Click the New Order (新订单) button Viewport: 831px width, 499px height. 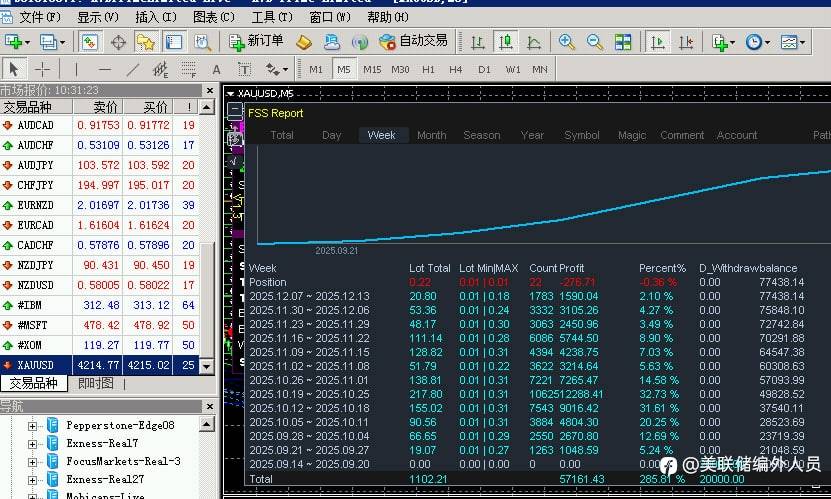click(x=256, y=41)
